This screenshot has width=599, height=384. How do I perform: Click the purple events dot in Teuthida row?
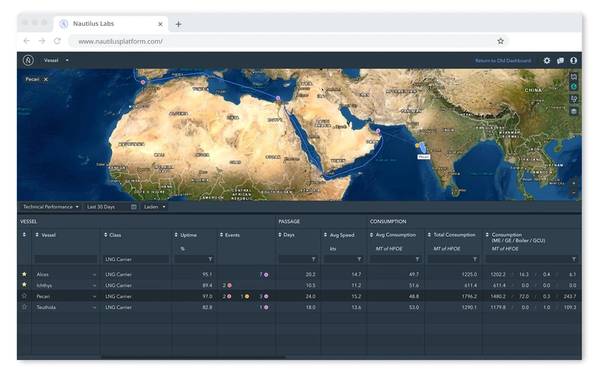(x=266, y=307)
